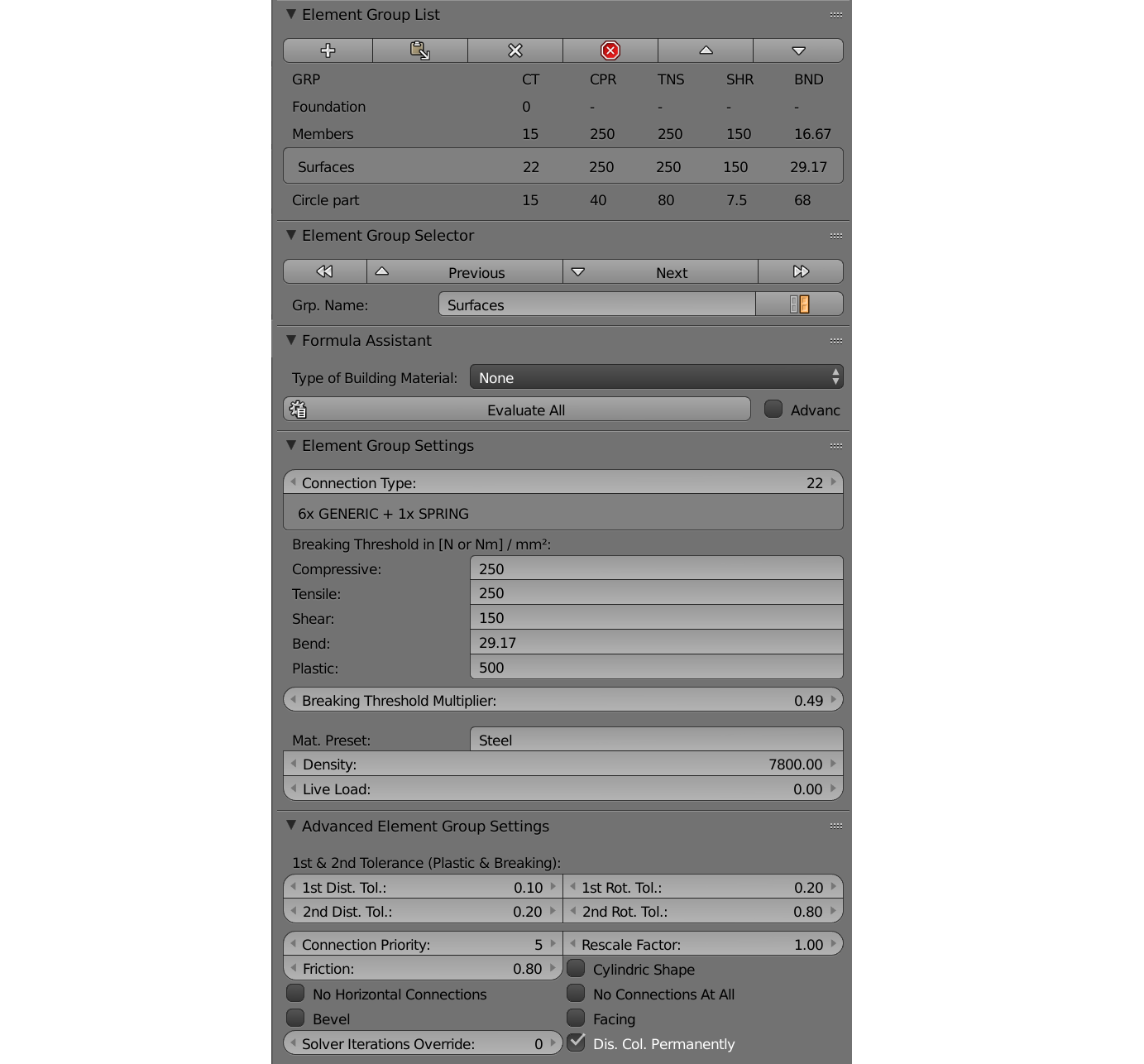Click the 2nd Dist. Tol. field
Screen dimensions: 1144x1064
click(423, 911)
